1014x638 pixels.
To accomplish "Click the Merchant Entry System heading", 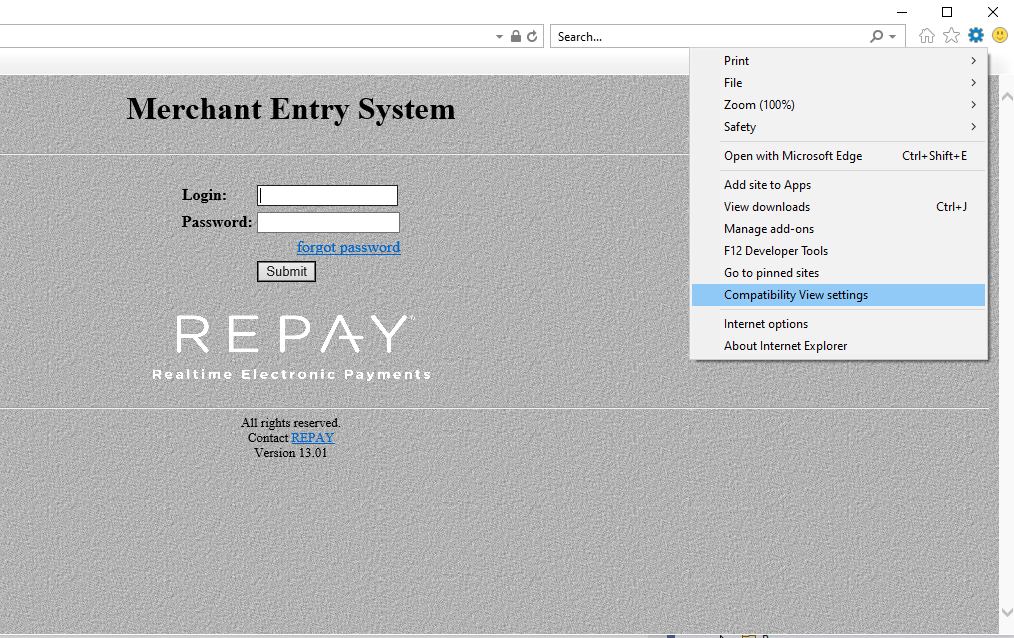I will (x=291, y=109).
